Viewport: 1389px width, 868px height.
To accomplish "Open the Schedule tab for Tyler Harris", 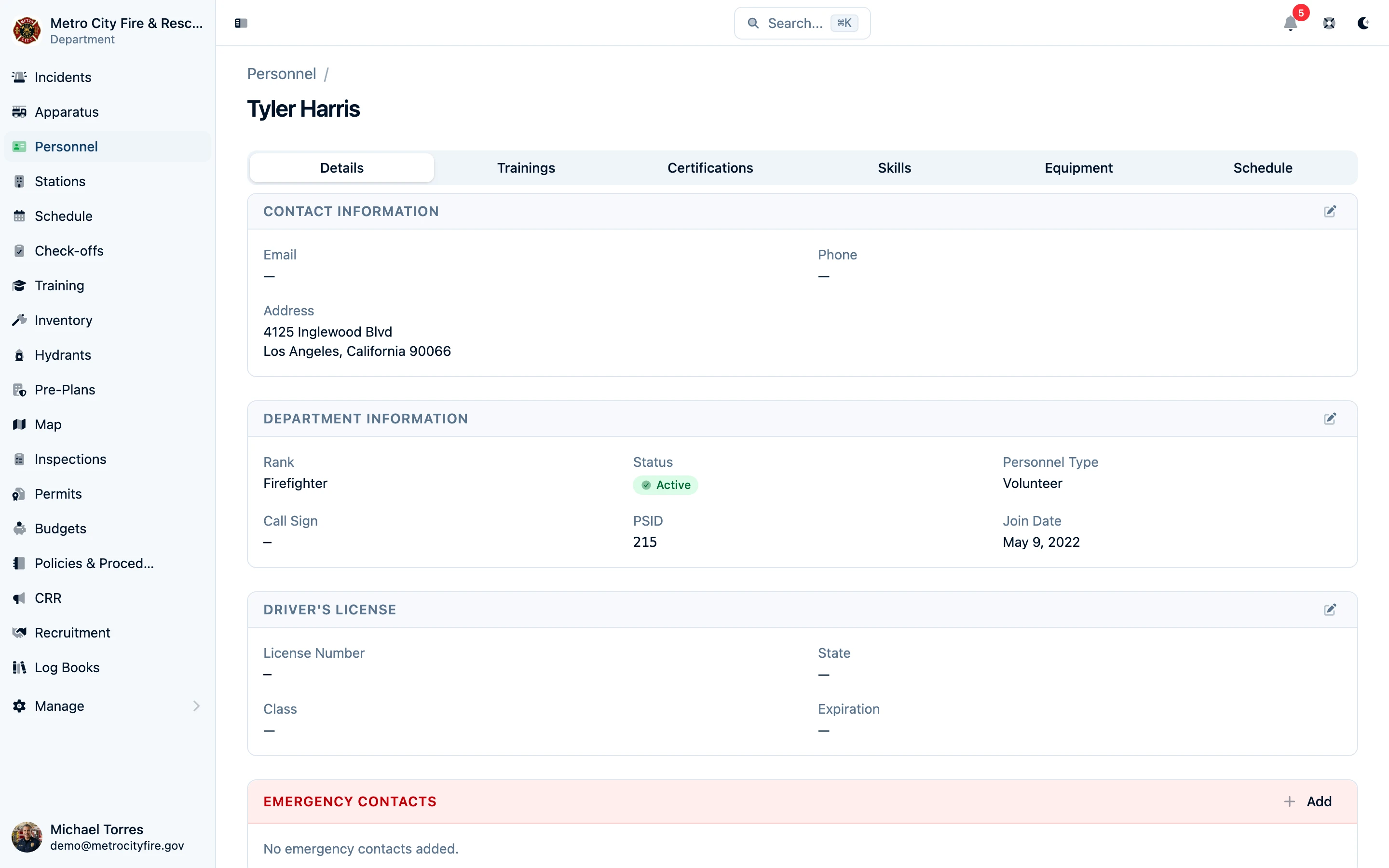I will 1263,168.
